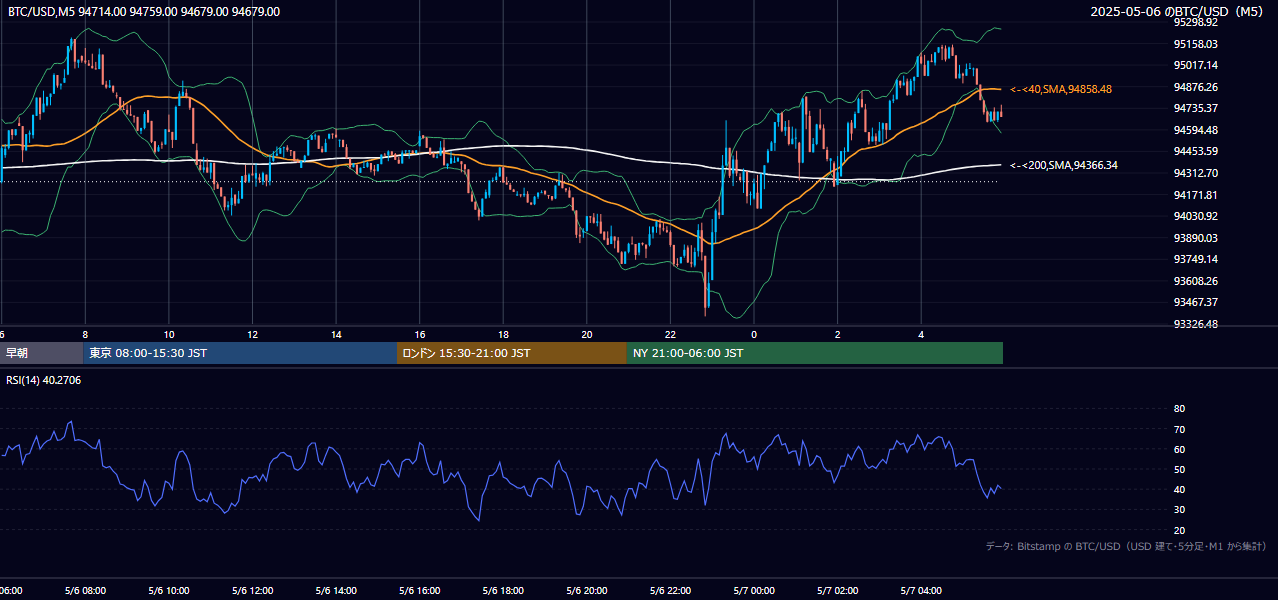Click the 5/6 08:00 time axis label

coord(85,591)
